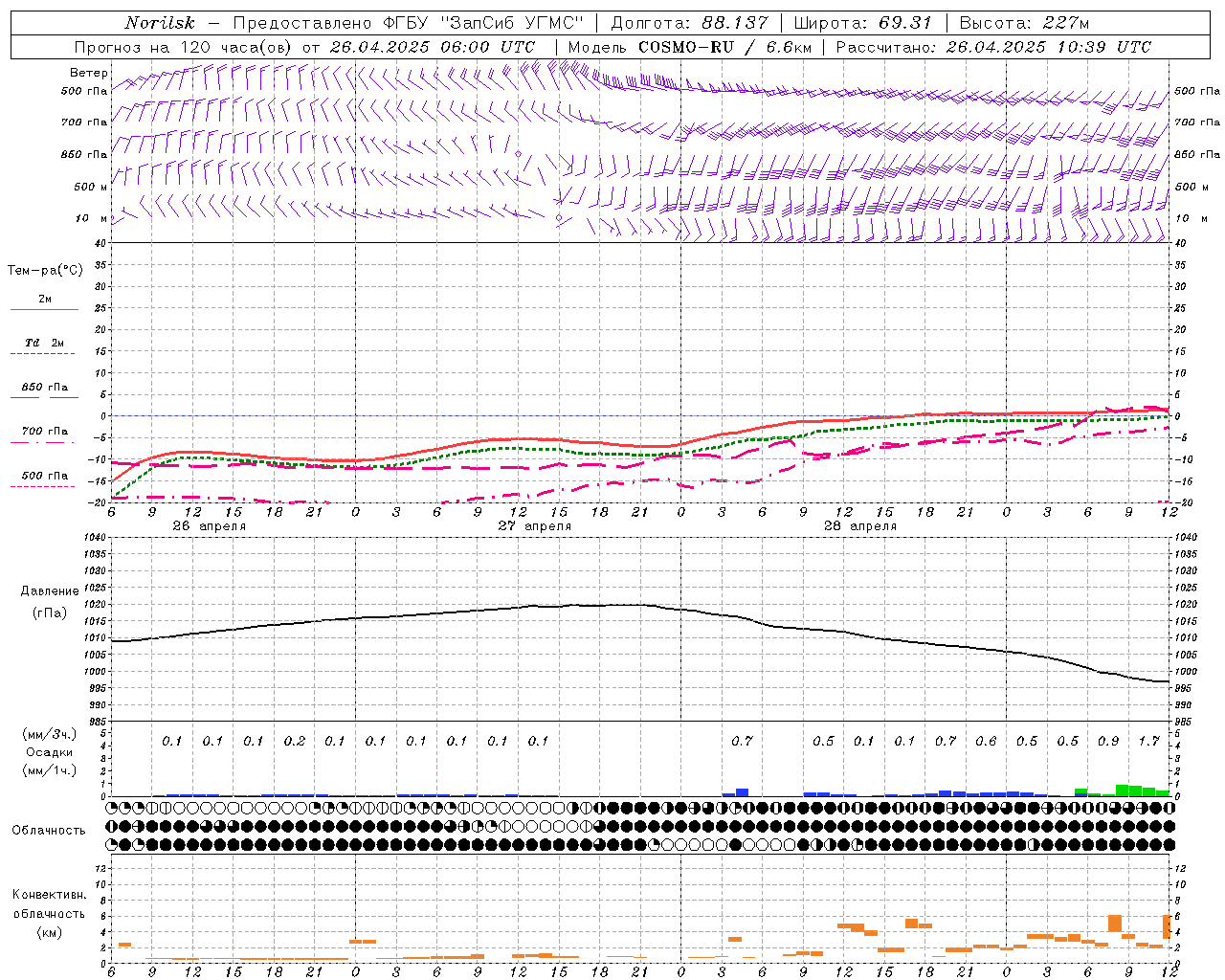Select the "Широта: 69.31" header field
Viewport: 1225px width, 980px height.
[861, 23]
